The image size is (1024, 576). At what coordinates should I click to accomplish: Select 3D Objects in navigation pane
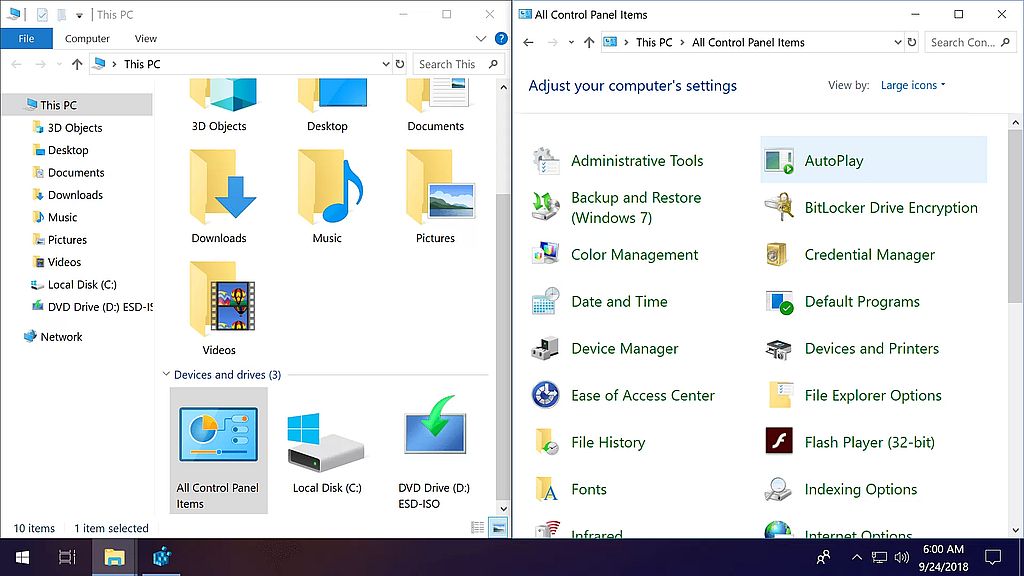(74, 128)
